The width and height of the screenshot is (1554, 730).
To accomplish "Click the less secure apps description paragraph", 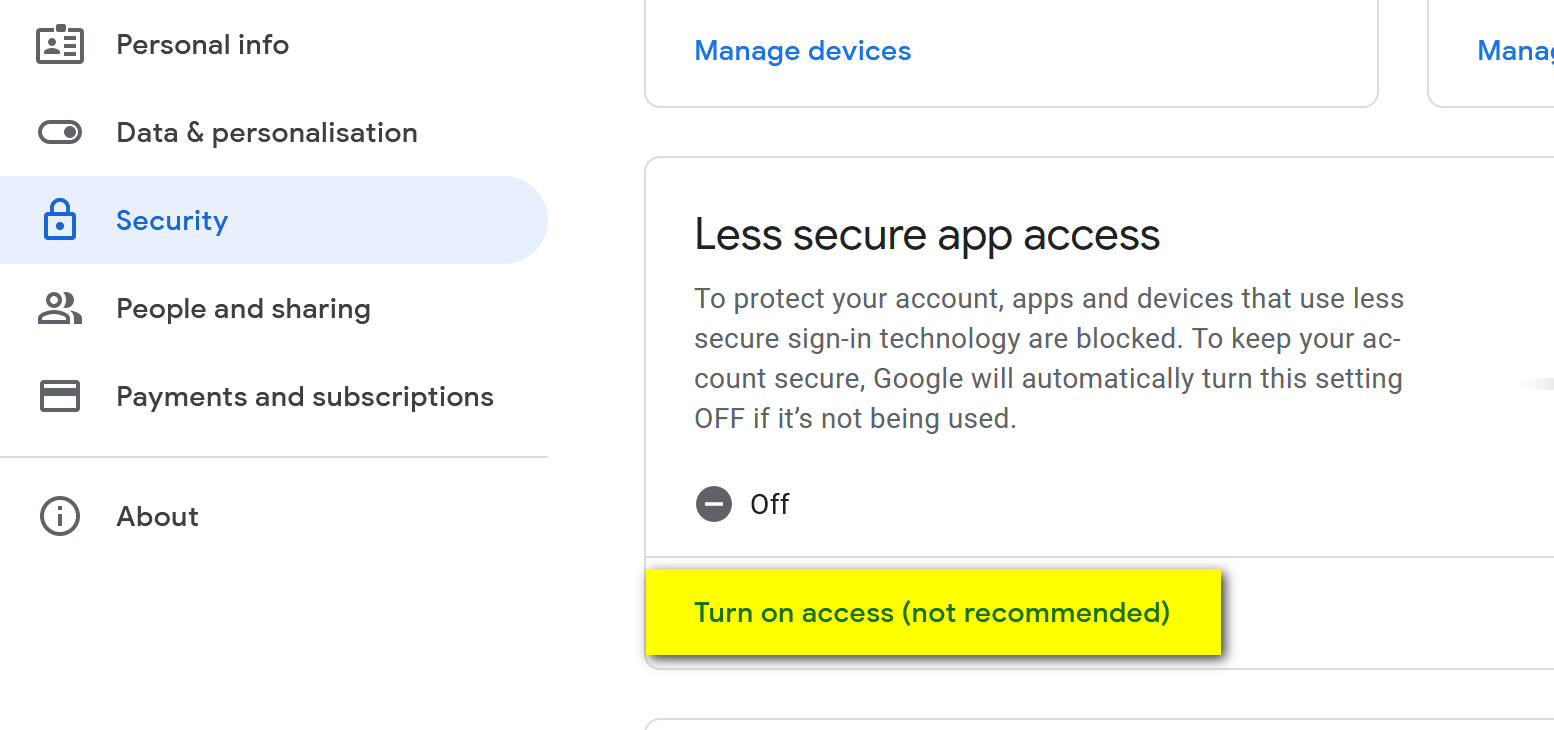I will point(1048,358).
